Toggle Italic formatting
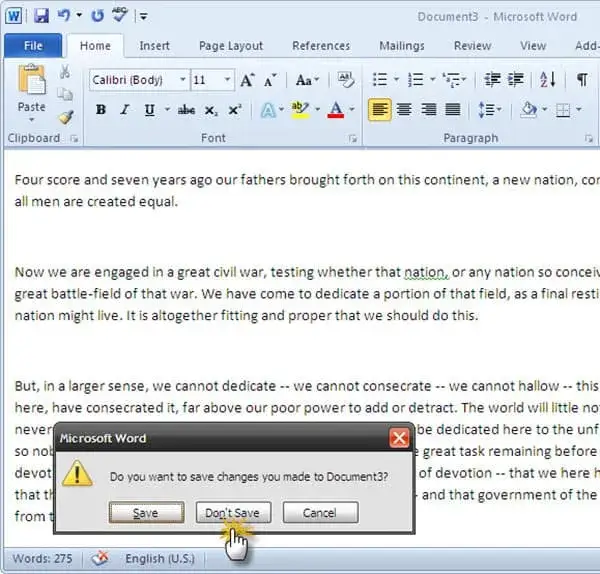The width and height of the screenshot is (600, 574). [x=124, y=110]
